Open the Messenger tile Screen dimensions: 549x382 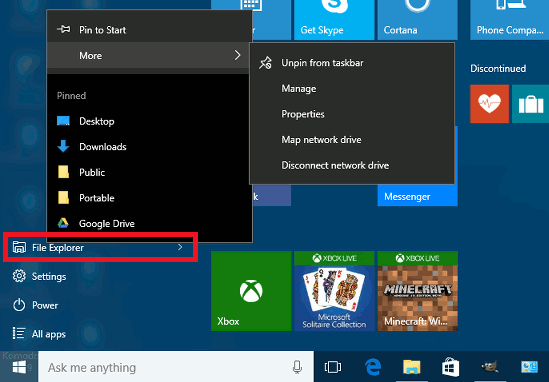click(x=417, y=195)
